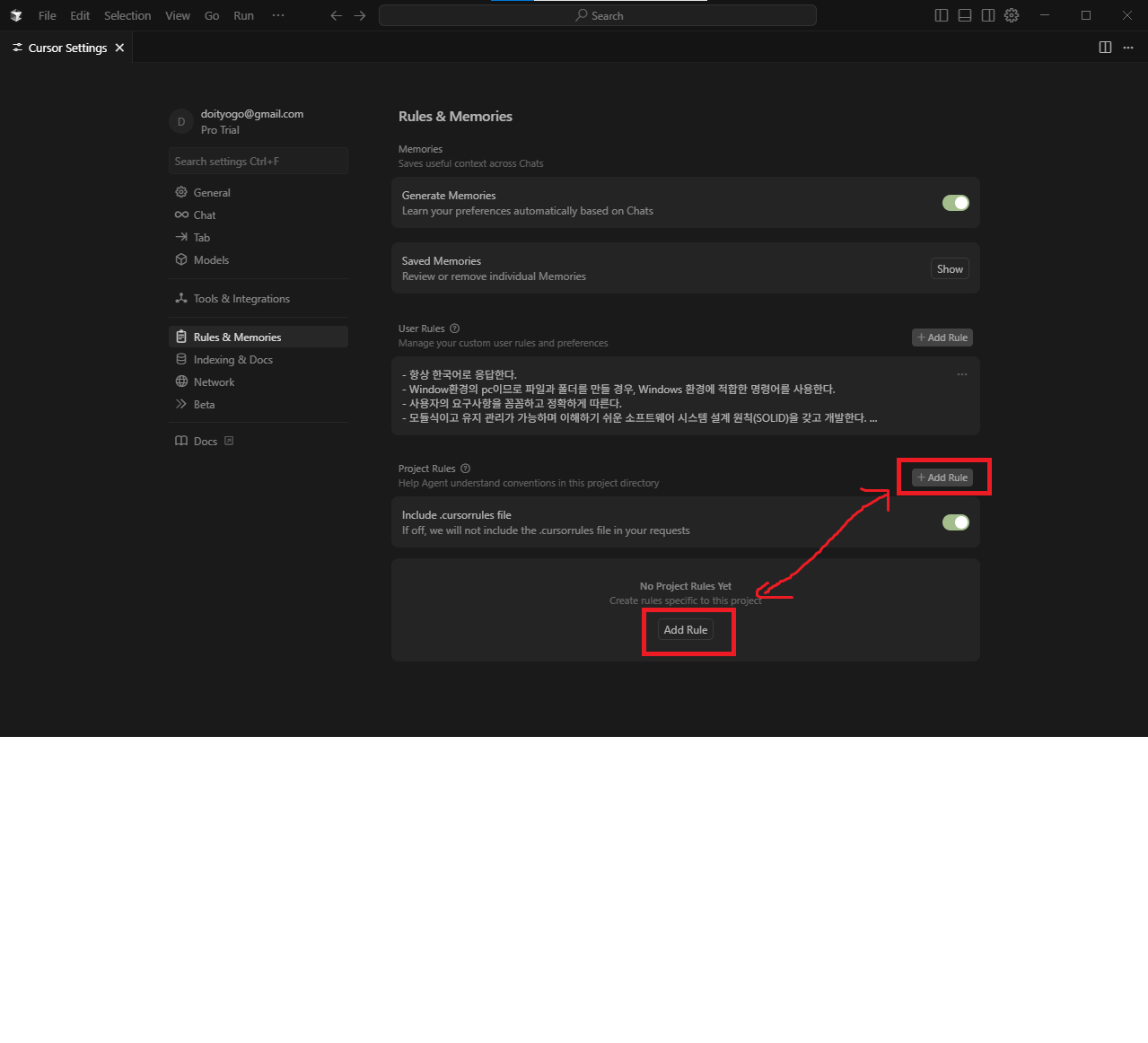
Task: Toggle the secondary sidebar layout icon
Action: click(988, 15)
